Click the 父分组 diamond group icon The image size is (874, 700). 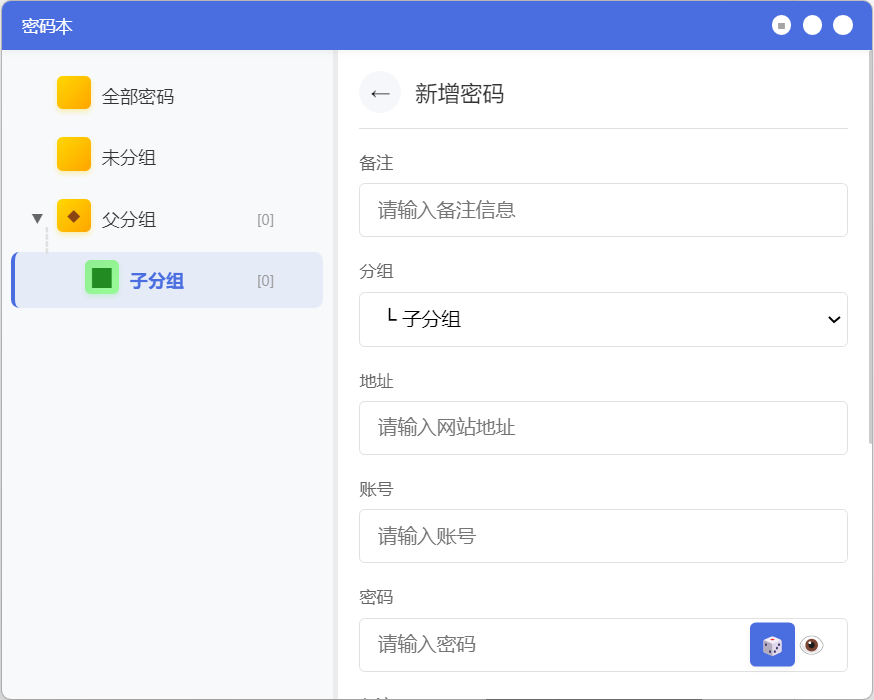(74, 216)
